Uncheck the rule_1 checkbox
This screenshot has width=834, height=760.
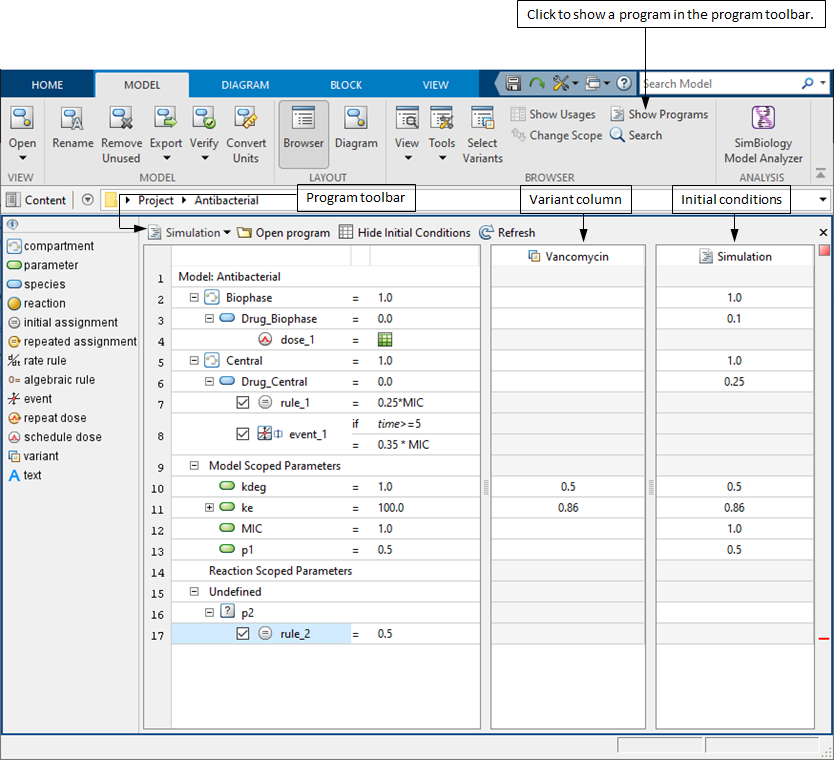click(243, 403)
